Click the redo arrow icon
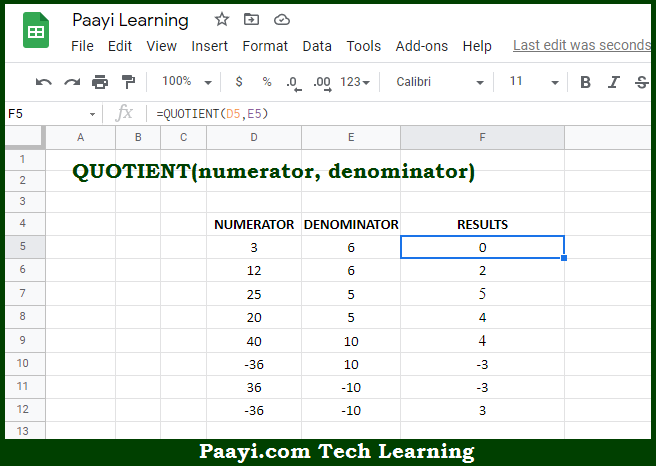656x466 pixels. 72,82
